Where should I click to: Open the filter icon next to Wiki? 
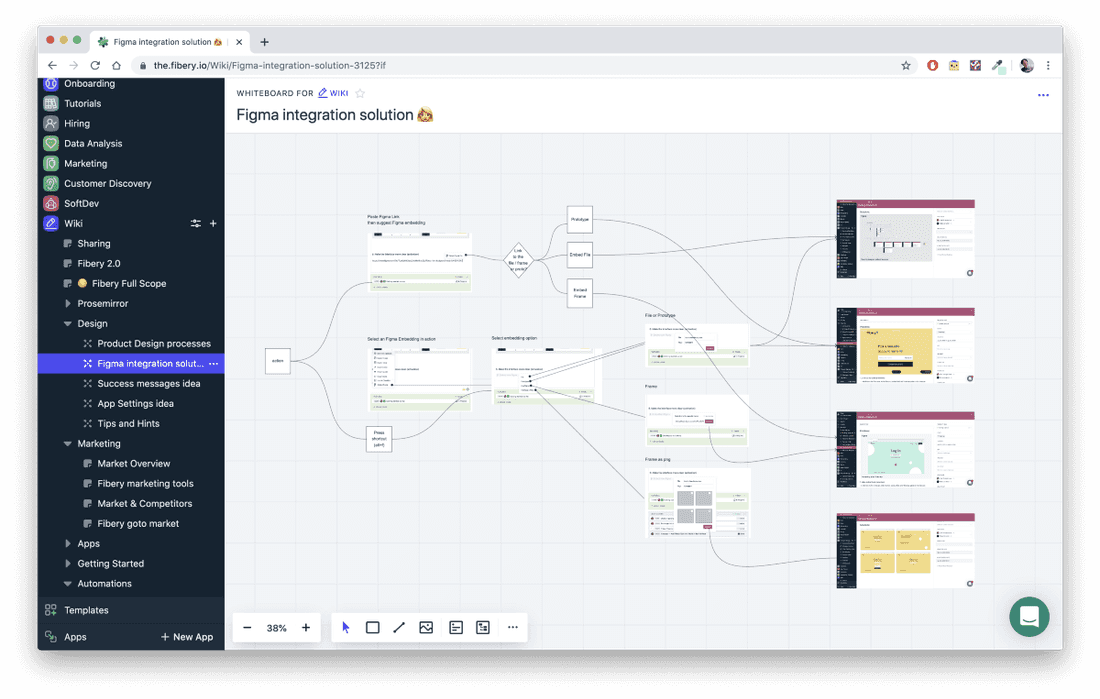click(x=196, y=223)
